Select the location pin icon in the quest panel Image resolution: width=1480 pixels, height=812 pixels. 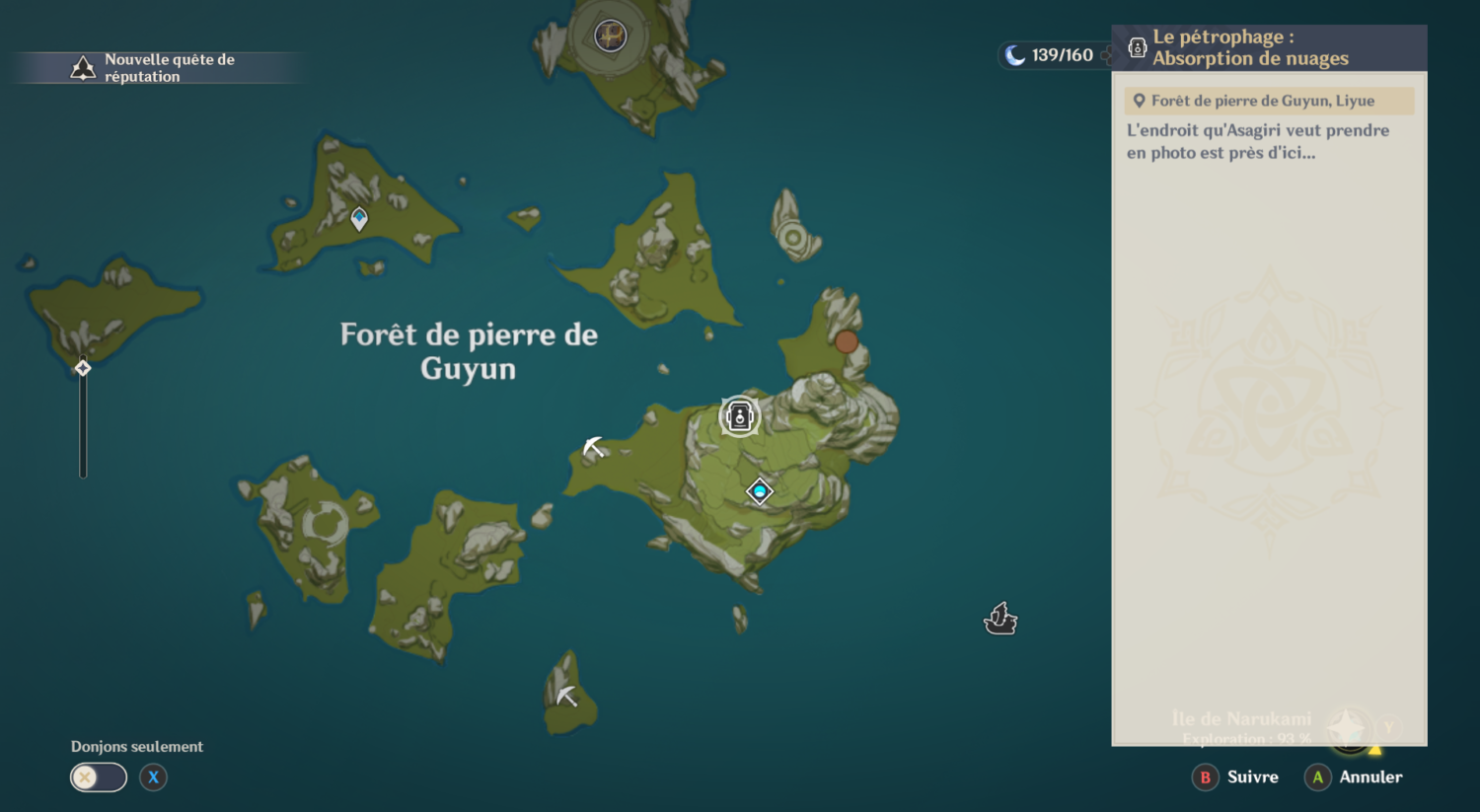(1139, 101)
